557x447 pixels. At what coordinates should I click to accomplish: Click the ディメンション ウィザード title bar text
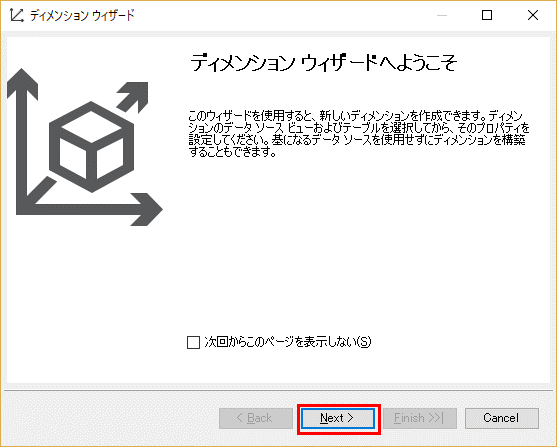click(82, 16)
